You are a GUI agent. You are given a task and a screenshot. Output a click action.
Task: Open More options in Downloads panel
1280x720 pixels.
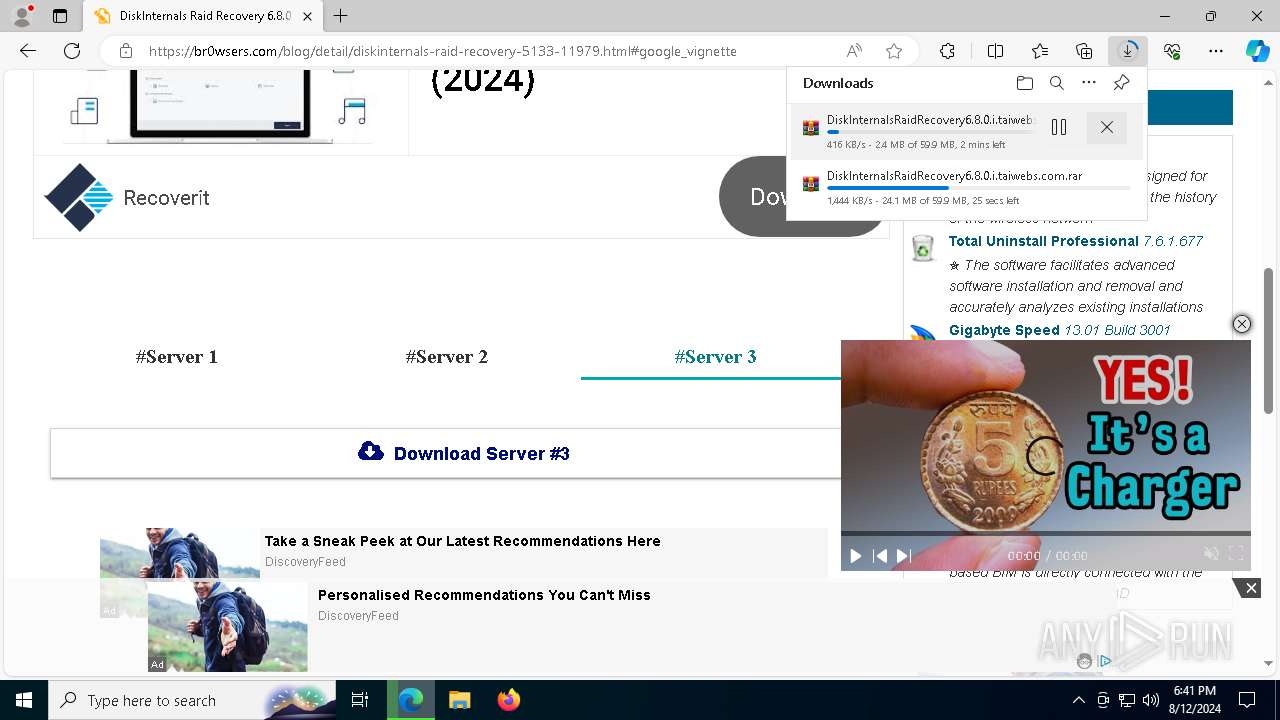pyautogui.click(x=1089, y=83)
